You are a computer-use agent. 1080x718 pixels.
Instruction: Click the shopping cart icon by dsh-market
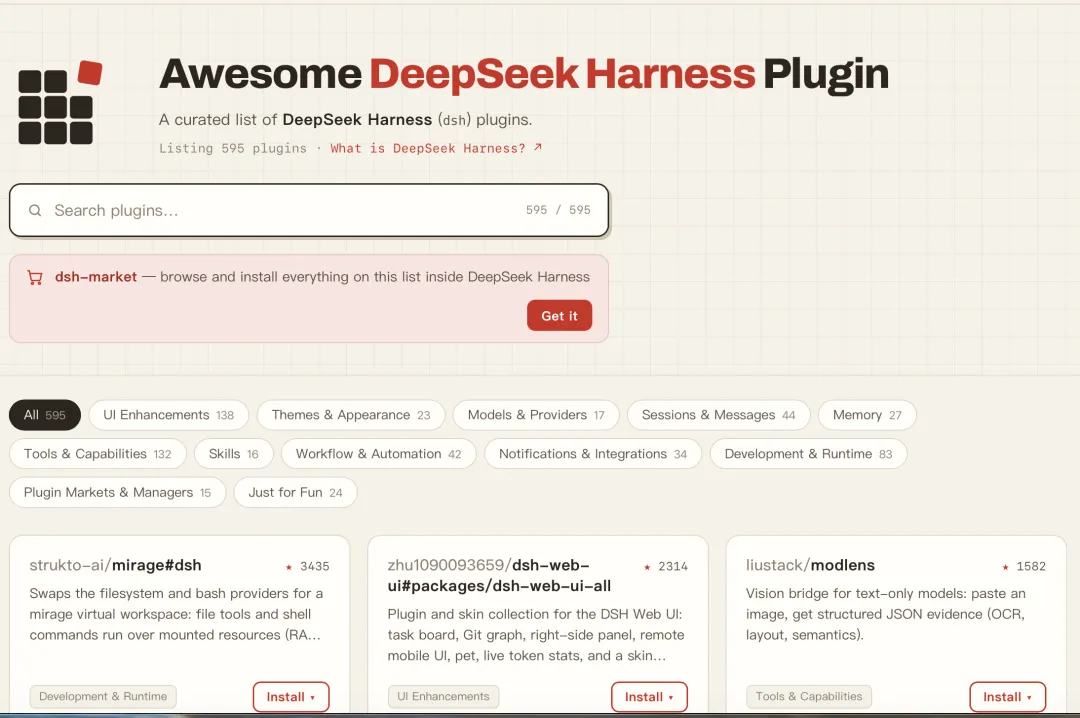point(35,277)
